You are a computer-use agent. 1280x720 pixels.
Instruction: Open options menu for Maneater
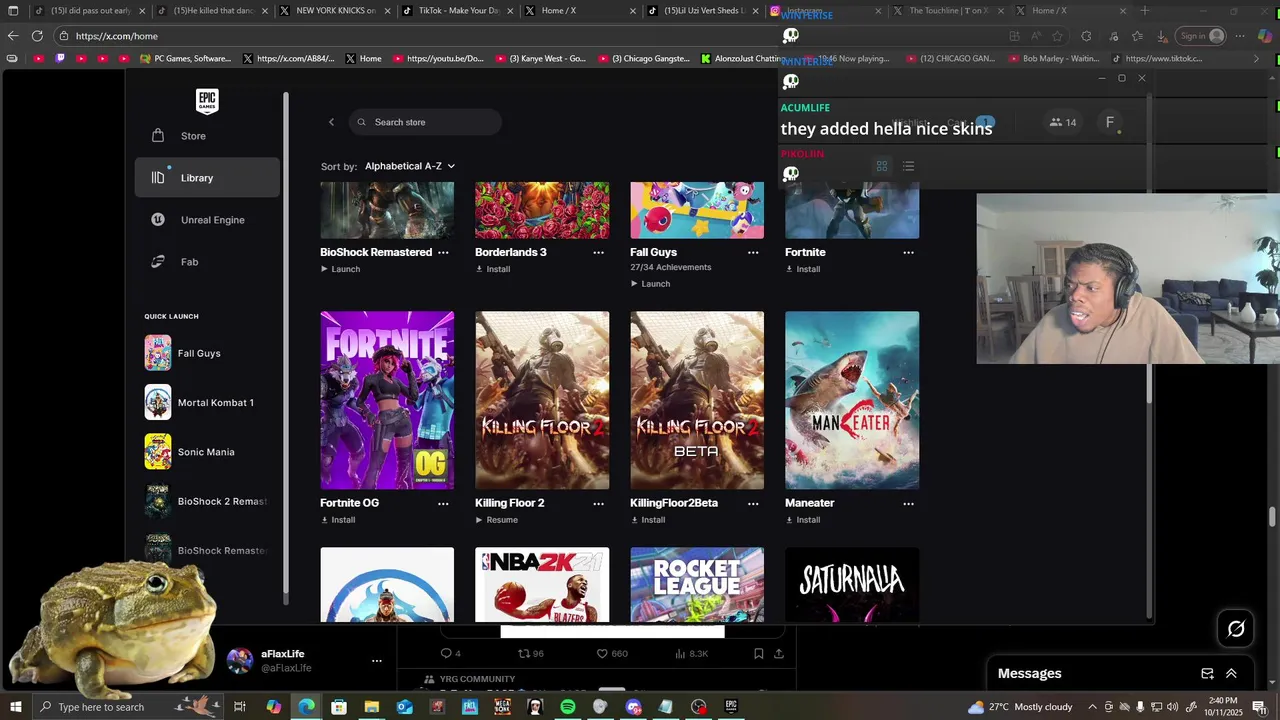click(x=908, y=504)
